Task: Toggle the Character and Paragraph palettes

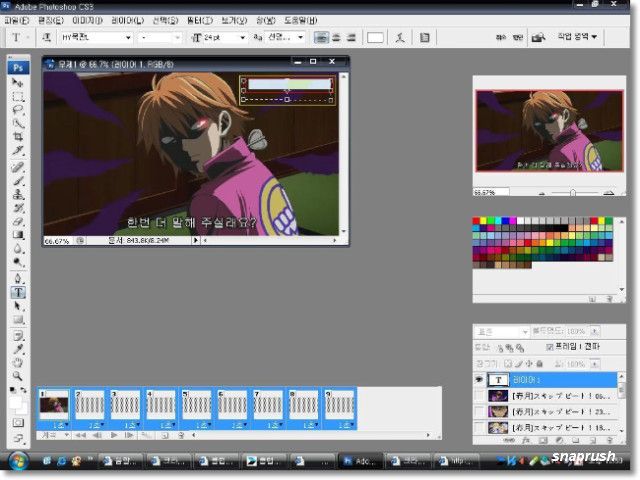Action: coord(424,38)
